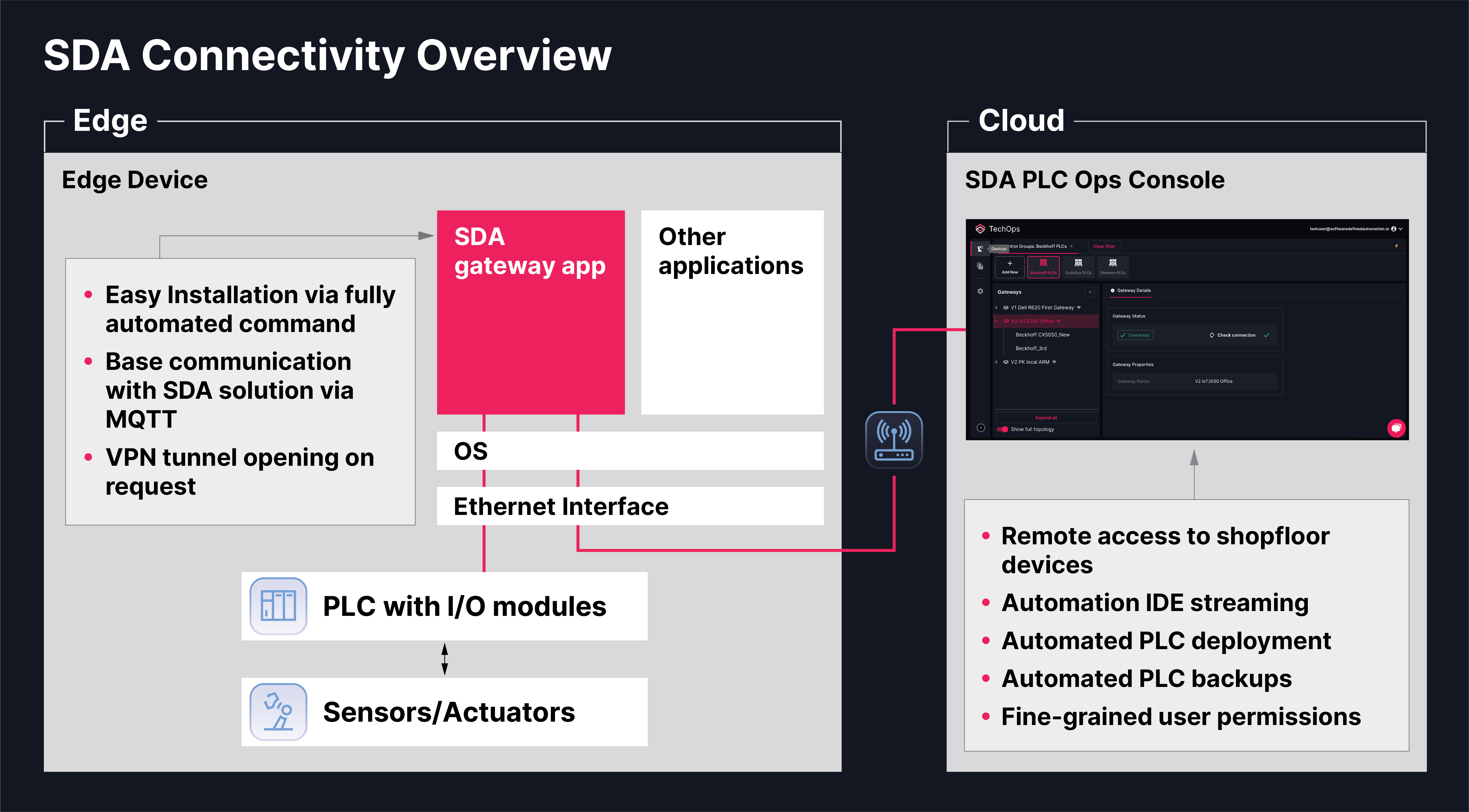Click the Gateway Name value V2 IoT2050 Office
Viewport: 1469px width, 812px height.
click(x=1214, y=381)
